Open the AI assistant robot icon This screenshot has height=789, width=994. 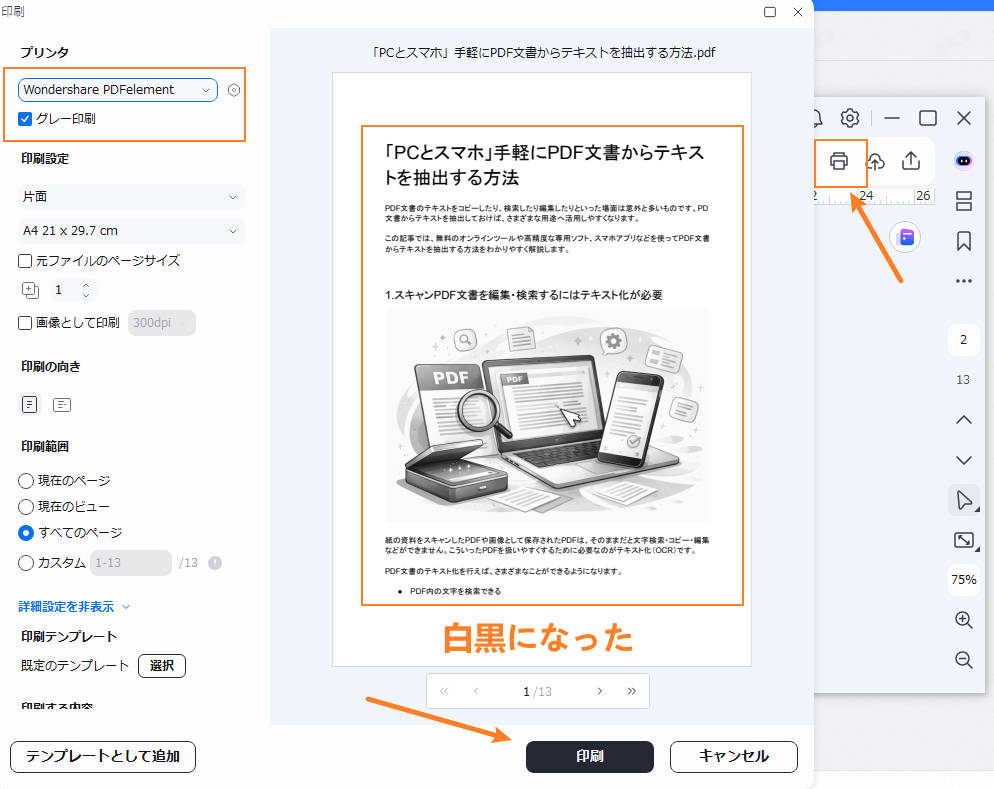[963, 161]
